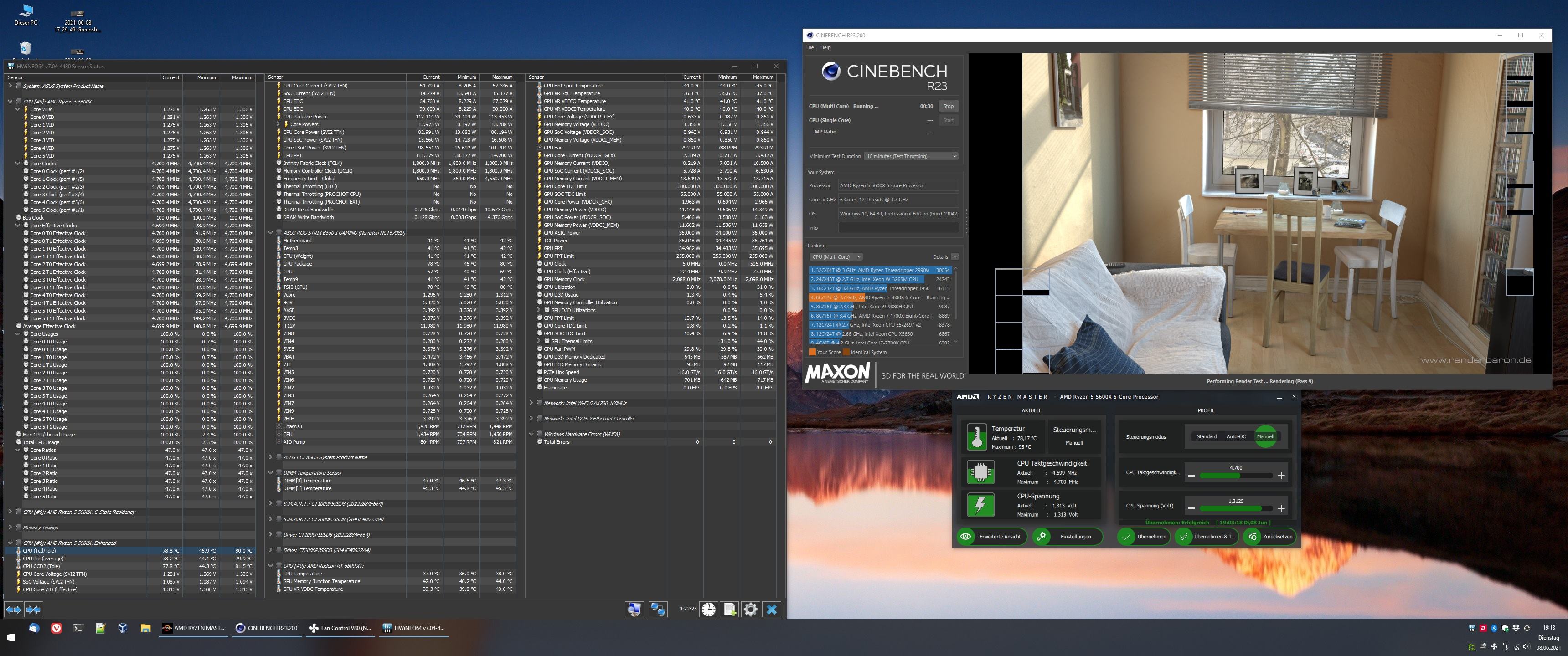Click Übernehmen button in Ryzen Master
The height and width of the screenshot is (656, 1568).
(x=1144, y=537)
